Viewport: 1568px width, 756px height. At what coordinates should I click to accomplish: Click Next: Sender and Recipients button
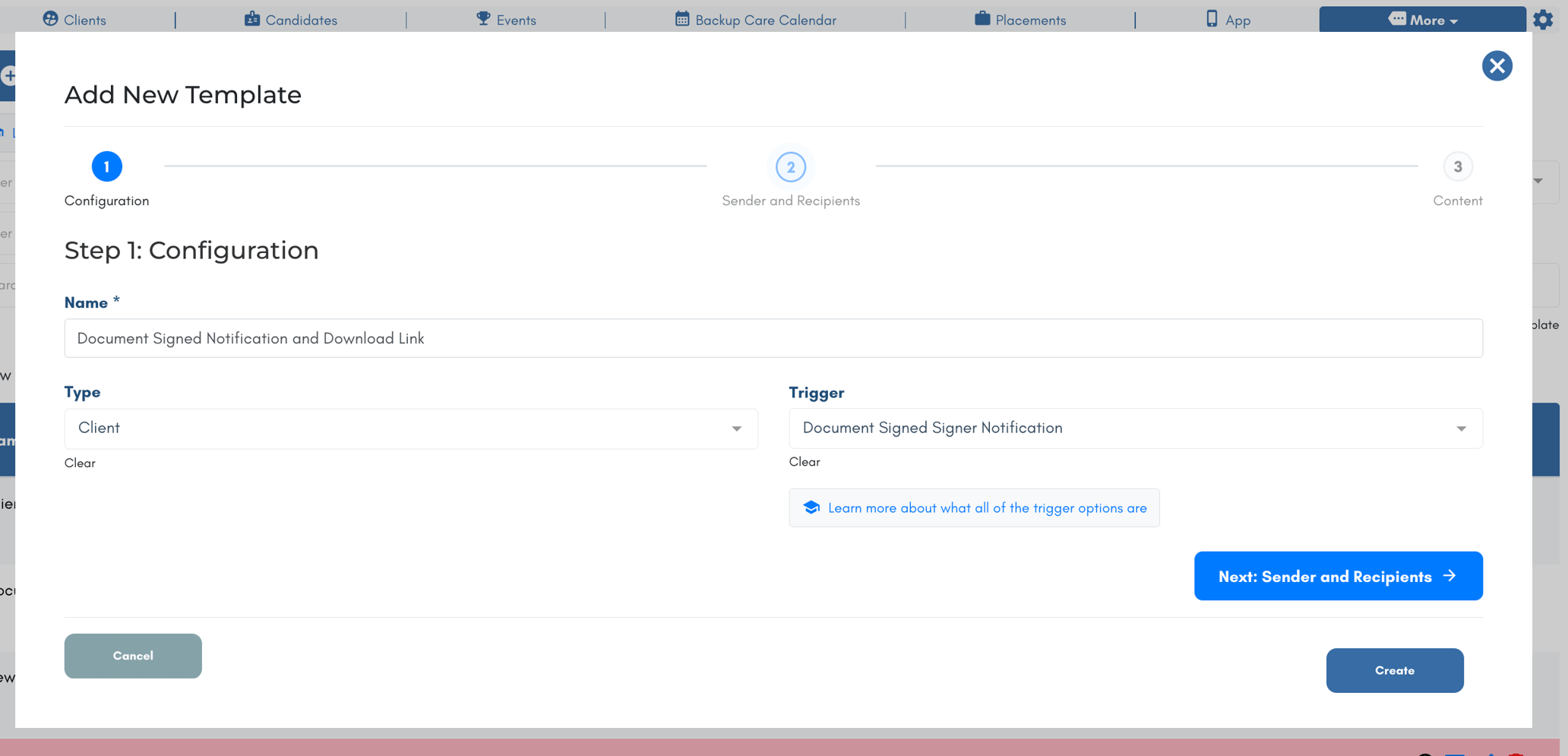point(1338,576)
